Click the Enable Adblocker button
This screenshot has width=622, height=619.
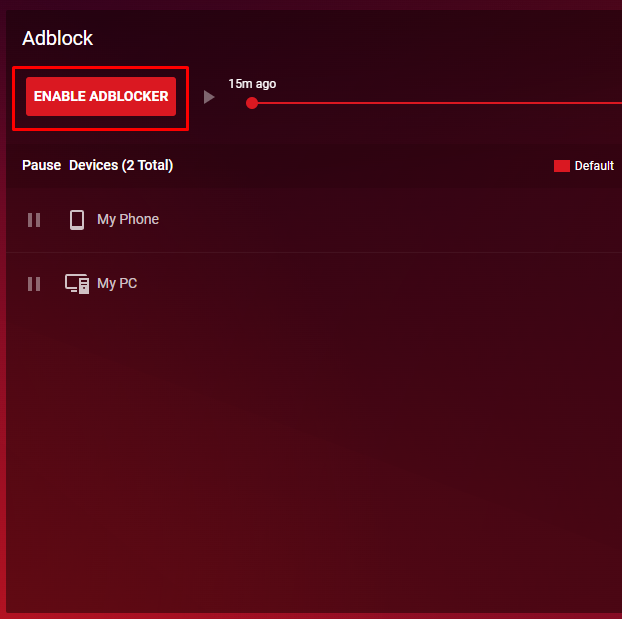point(101,97)
